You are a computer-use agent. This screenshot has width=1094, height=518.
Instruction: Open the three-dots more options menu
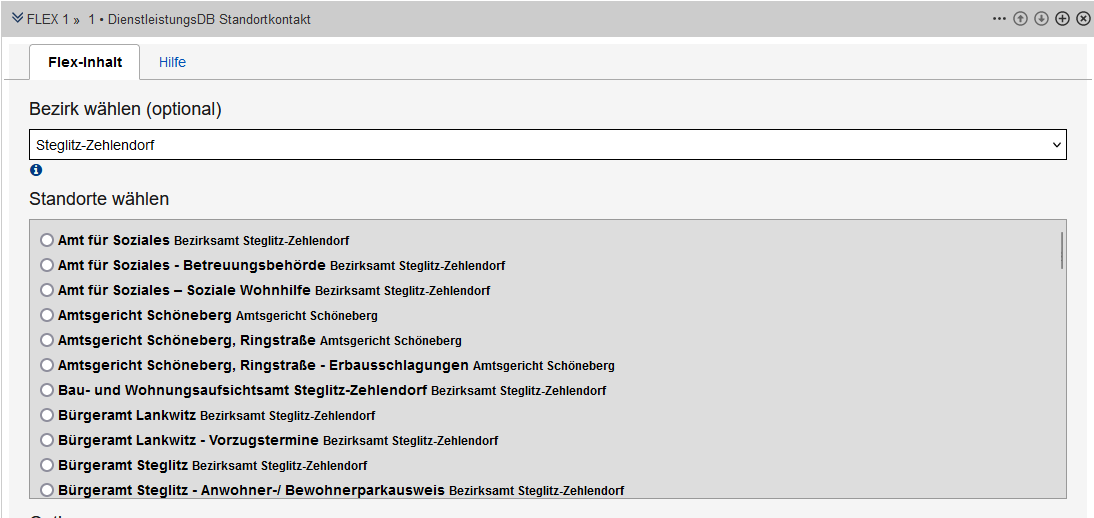coord(999,19)
